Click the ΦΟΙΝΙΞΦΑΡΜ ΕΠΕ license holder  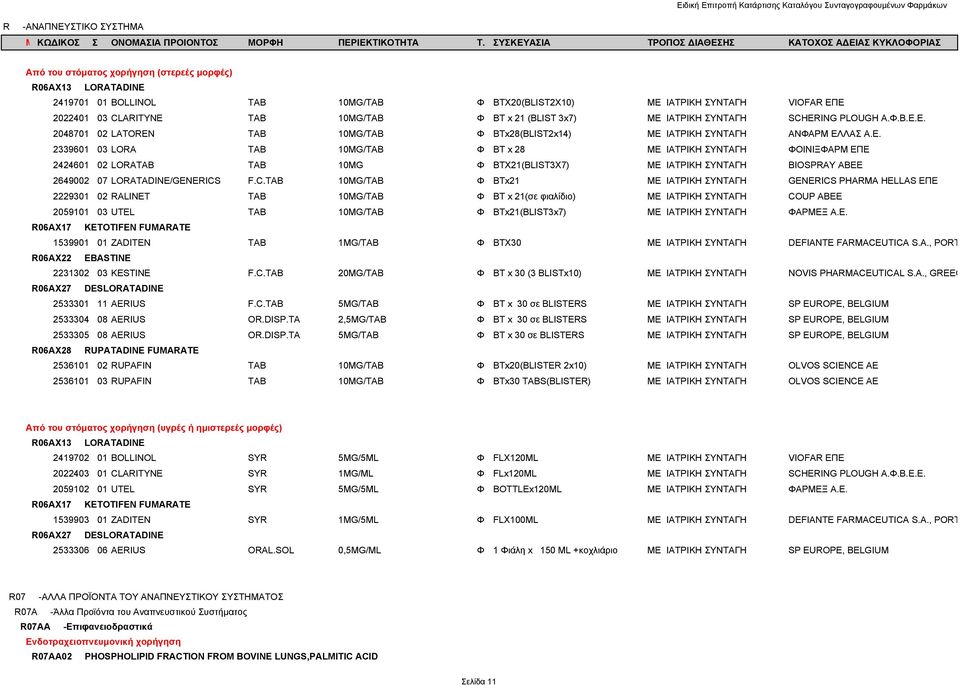828,149
